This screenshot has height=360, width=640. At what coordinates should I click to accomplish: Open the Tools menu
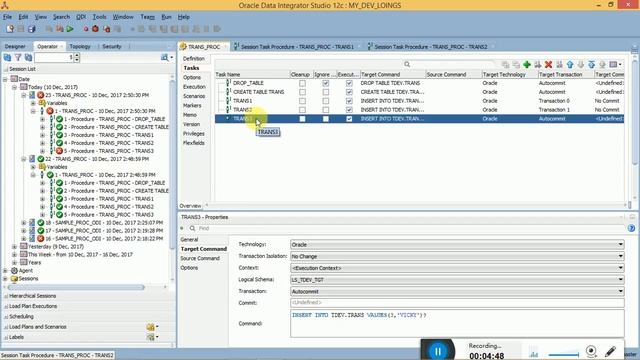point(99,17)
